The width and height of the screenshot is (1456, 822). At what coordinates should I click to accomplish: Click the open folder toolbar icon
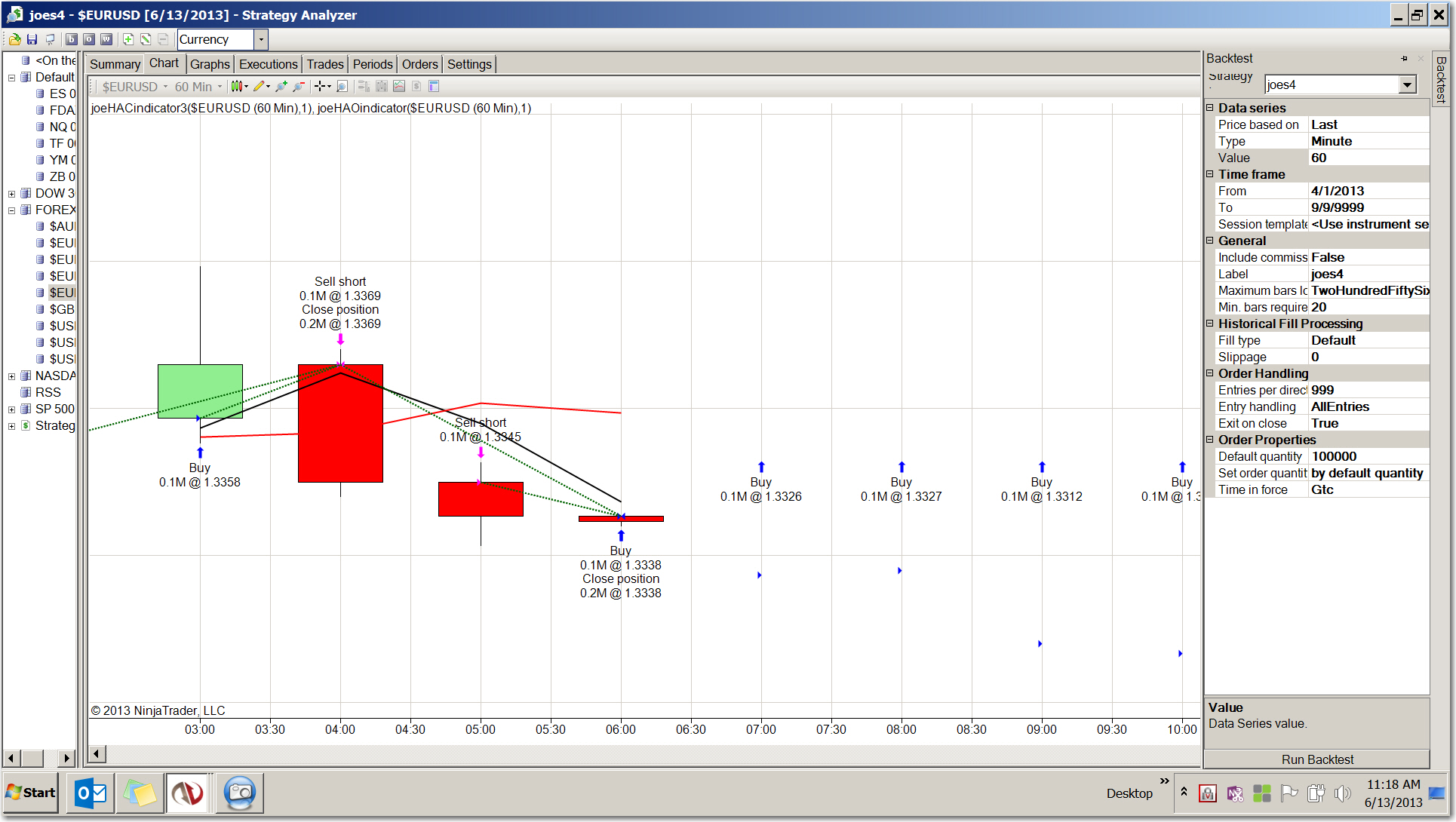click(14, 39)
